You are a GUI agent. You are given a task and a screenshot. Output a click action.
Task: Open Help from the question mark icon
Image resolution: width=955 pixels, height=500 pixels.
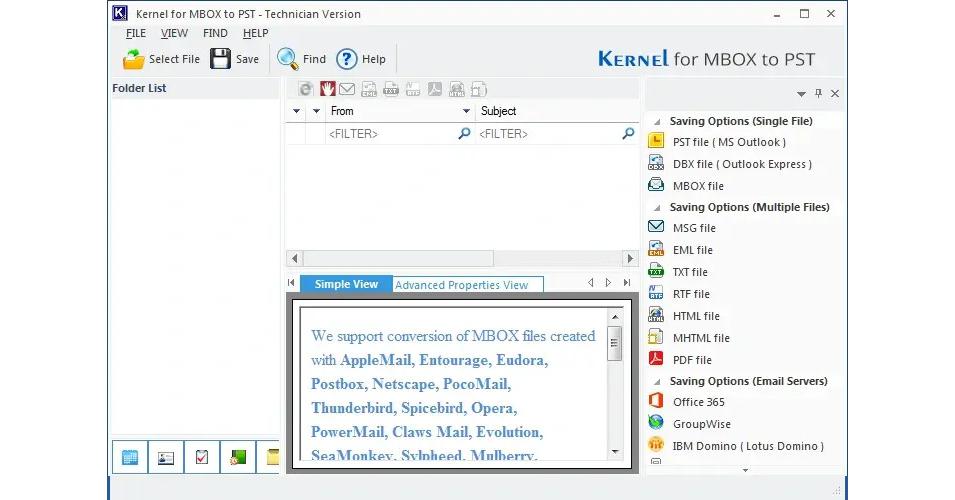347,59
